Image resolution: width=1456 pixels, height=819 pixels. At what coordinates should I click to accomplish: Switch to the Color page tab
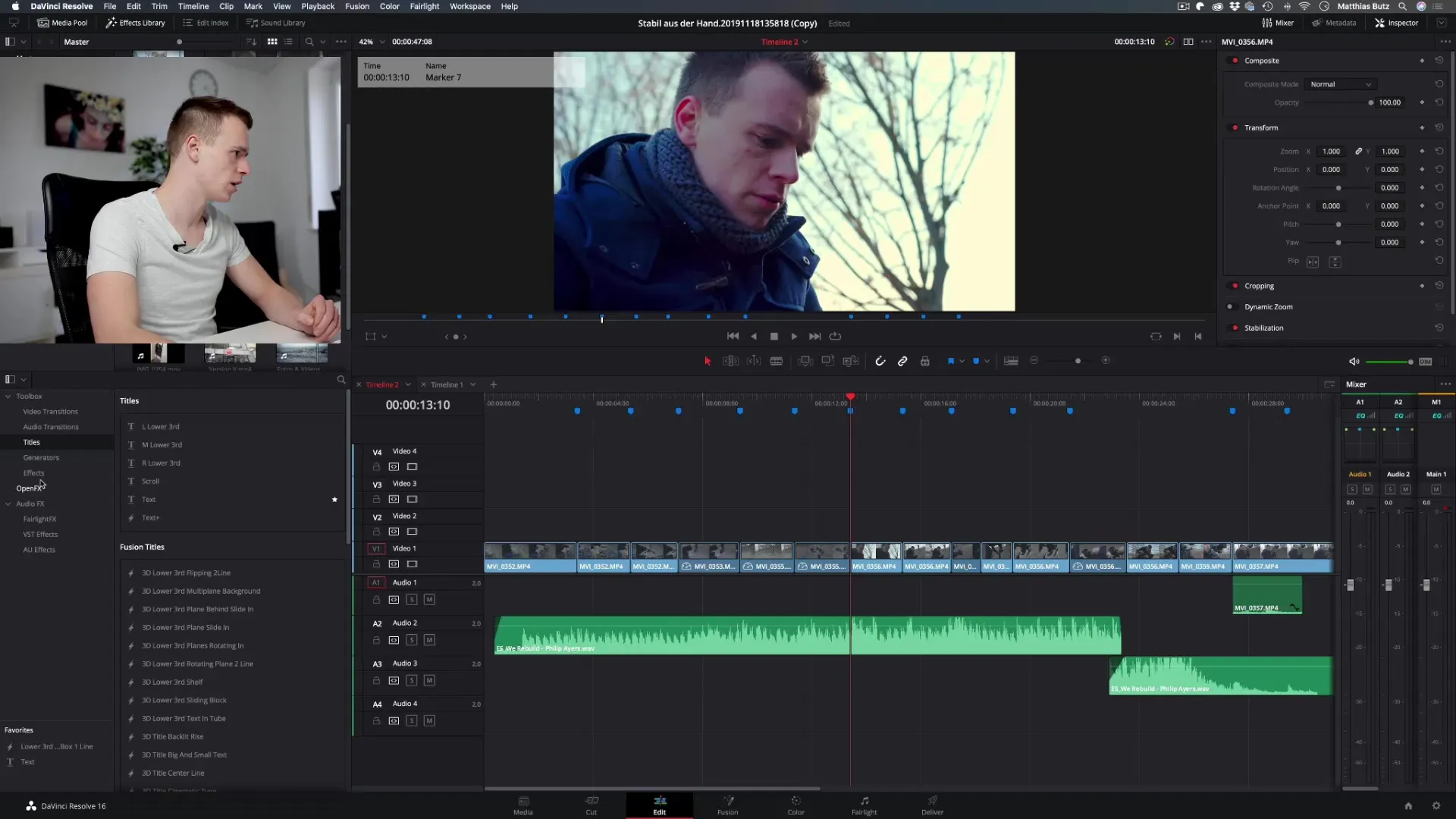tap(795, 805)
